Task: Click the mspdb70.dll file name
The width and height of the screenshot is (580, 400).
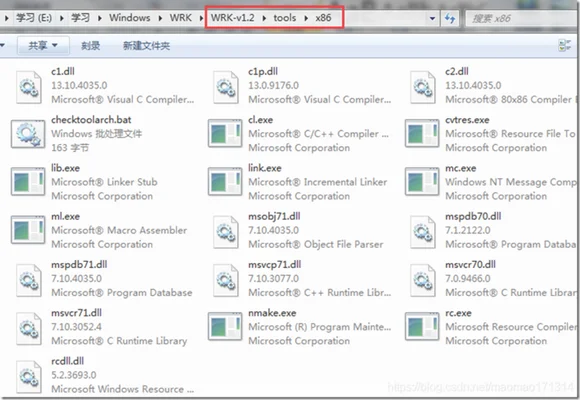Action: coord(473,216)
